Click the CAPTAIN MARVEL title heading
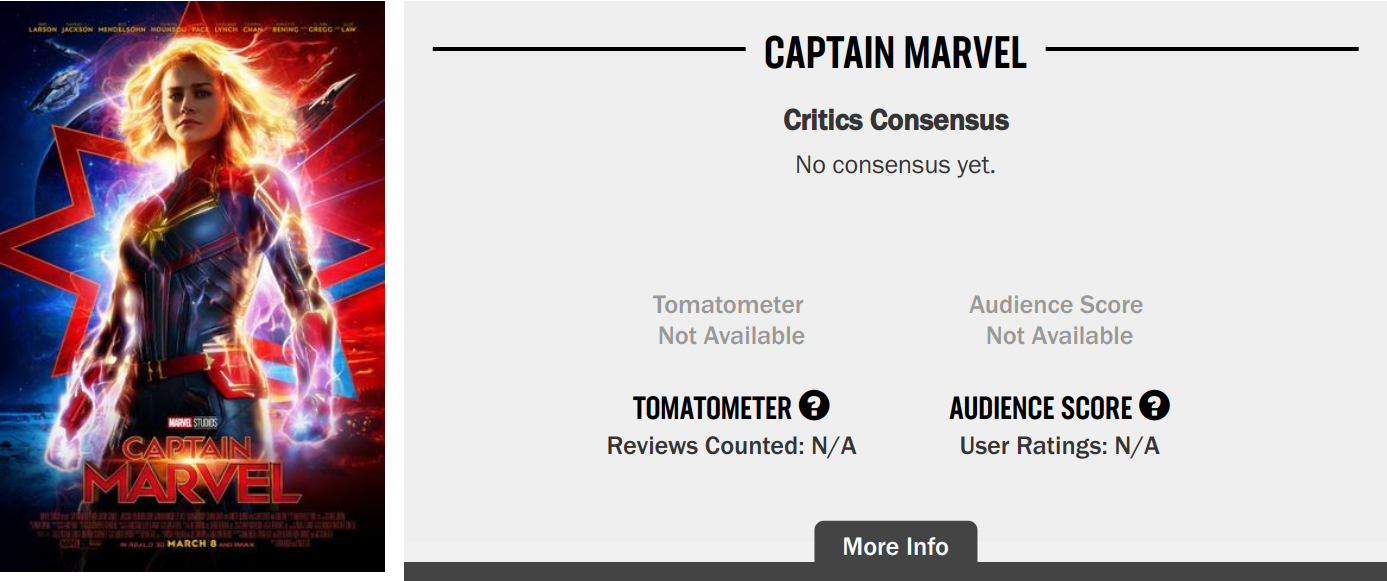This screenshot has height=581, width=1387. tap(895, 52)
